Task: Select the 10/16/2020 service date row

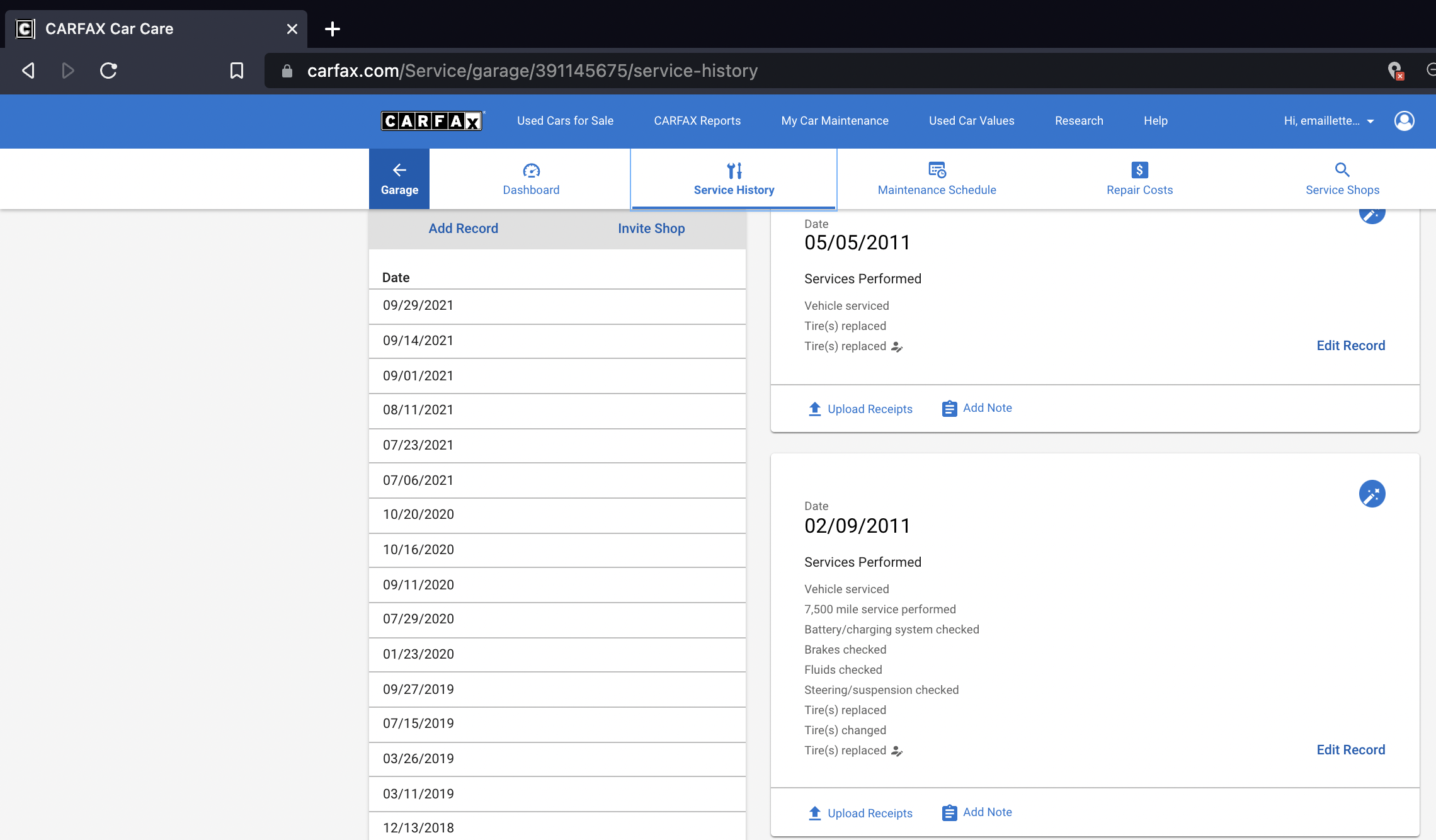Action: pos(557,550)
